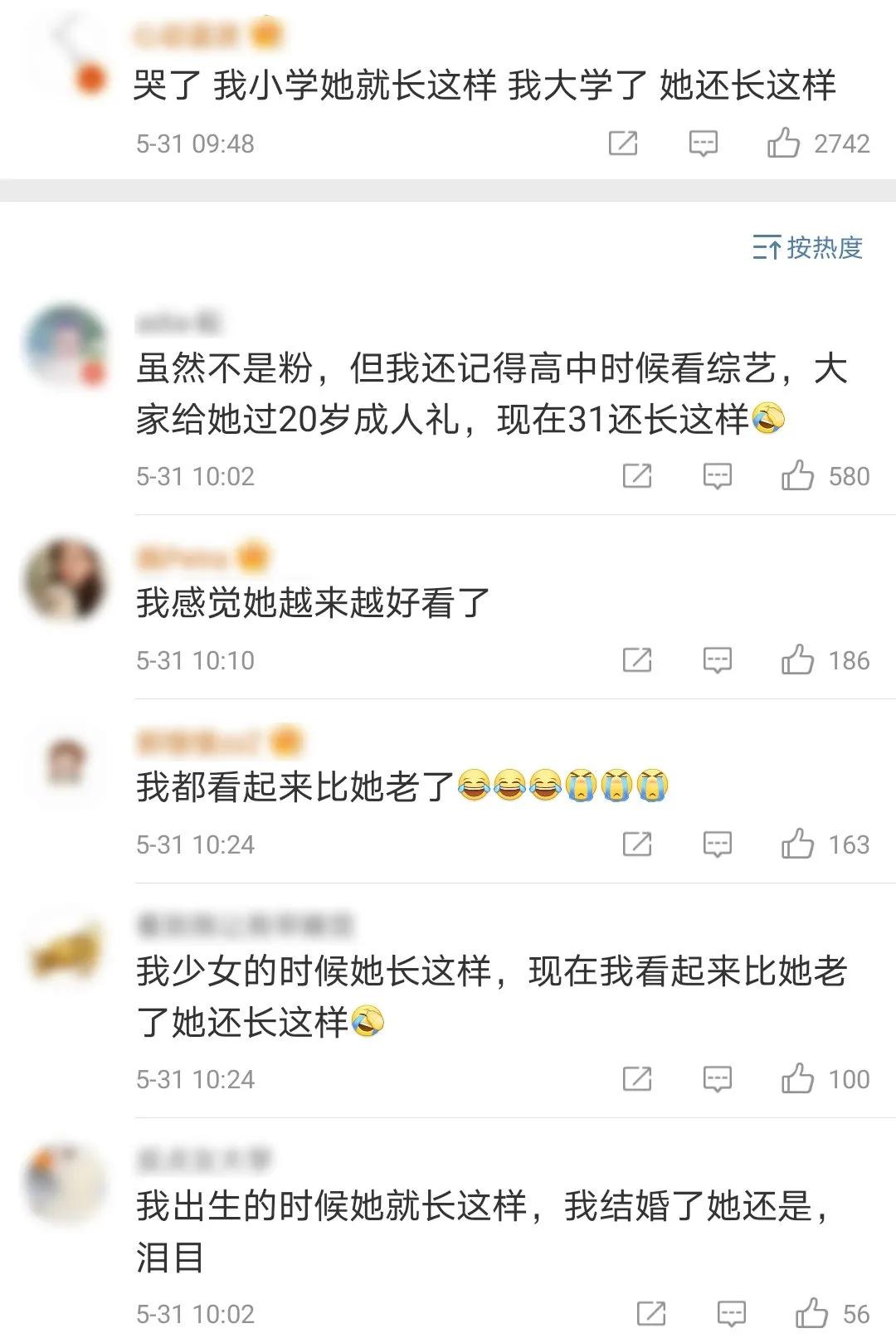896x1338 pixels.
Task: Reply to 我少女的时候 comment
Action: [x=717, y=1079]
